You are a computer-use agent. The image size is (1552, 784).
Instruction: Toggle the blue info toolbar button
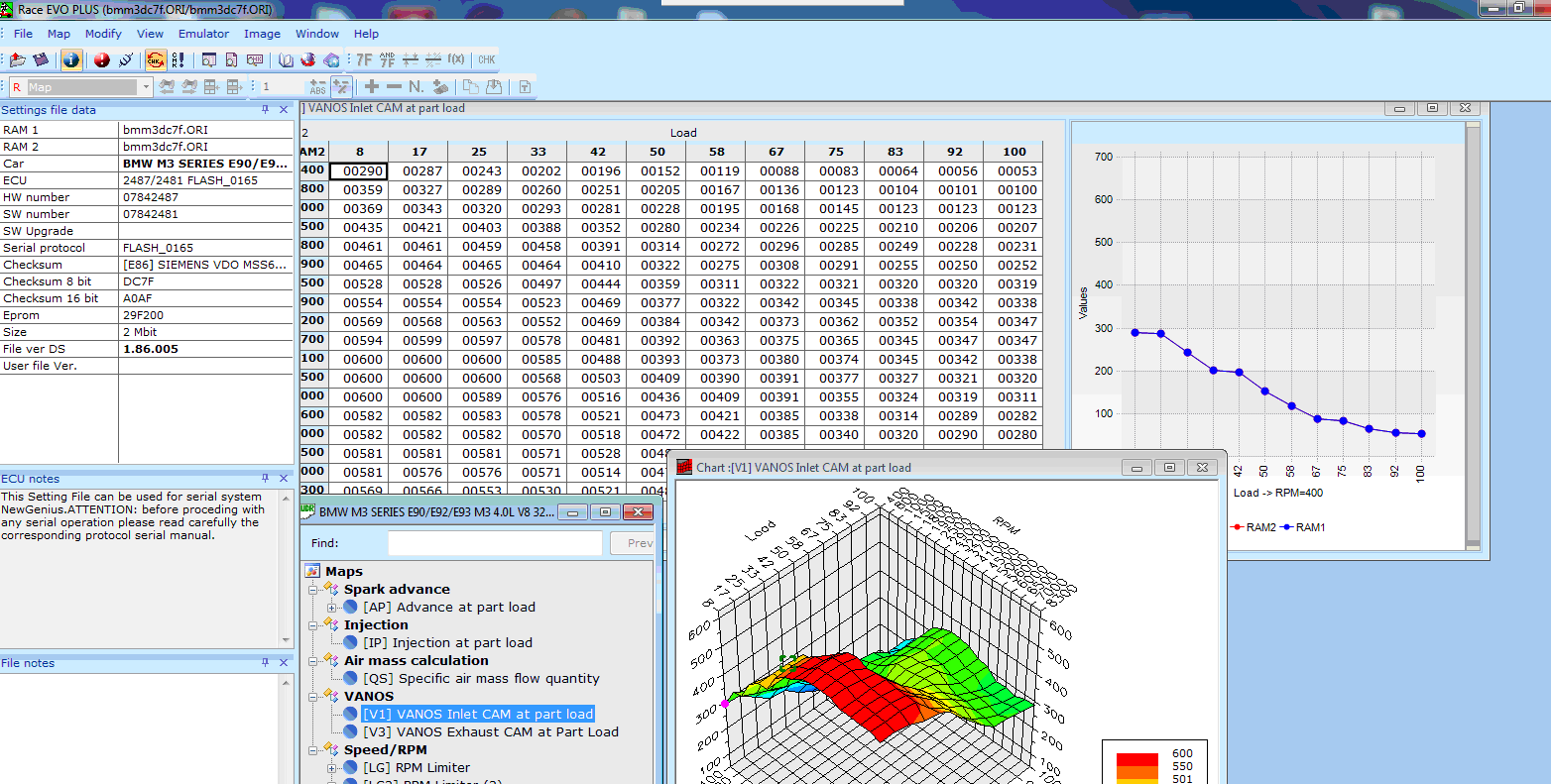(71, 59)
